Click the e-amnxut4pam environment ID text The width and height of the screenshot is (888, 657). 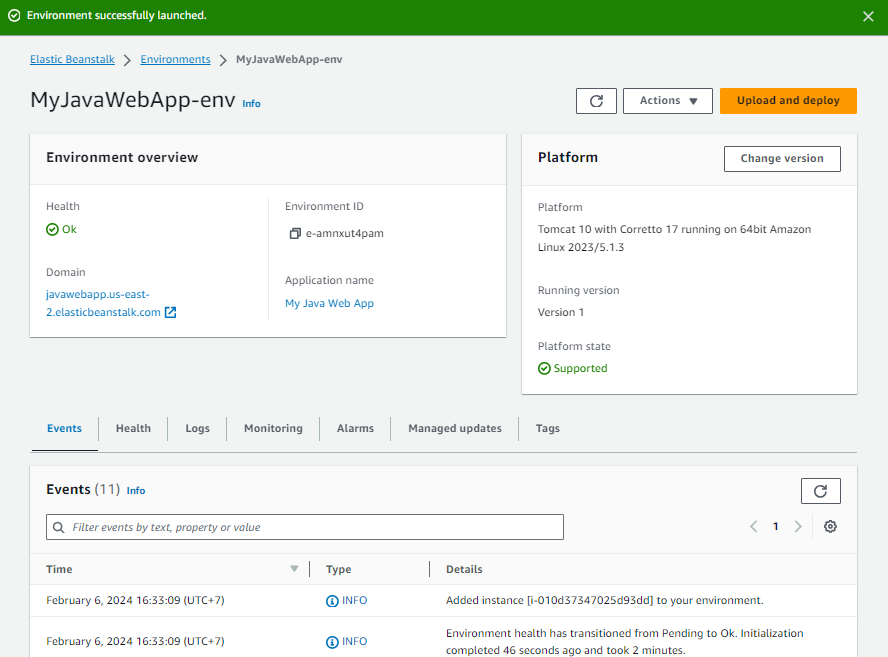pos(344,233)
